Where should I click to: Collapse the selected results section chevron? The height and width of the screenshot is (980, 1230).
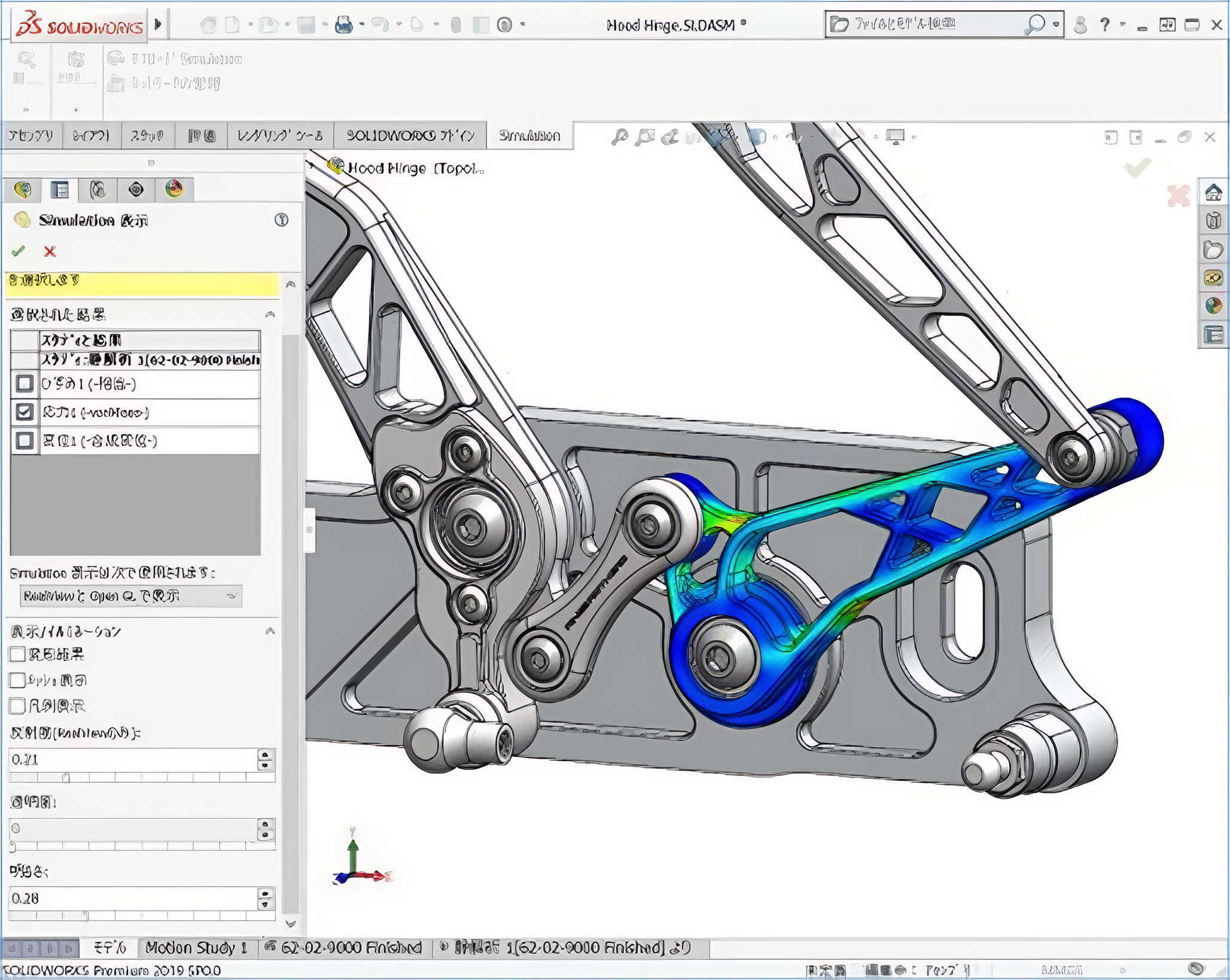point(270,315)
